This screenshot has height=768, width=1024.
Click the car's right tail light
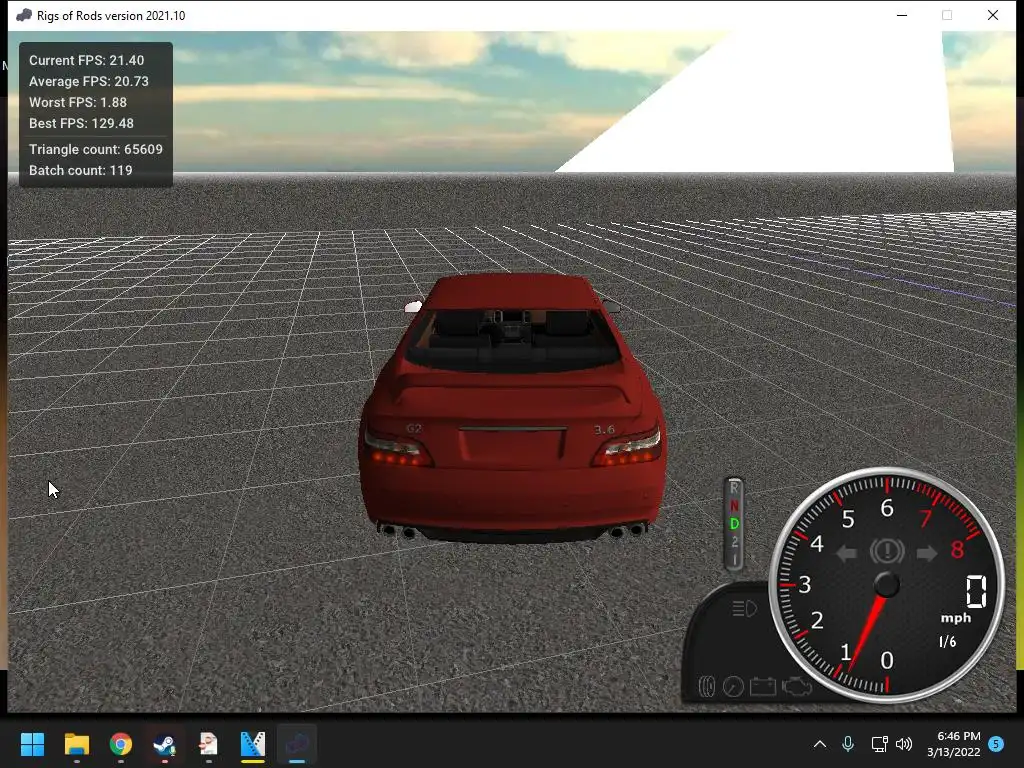pyautogui.click(x=628, y=449)
